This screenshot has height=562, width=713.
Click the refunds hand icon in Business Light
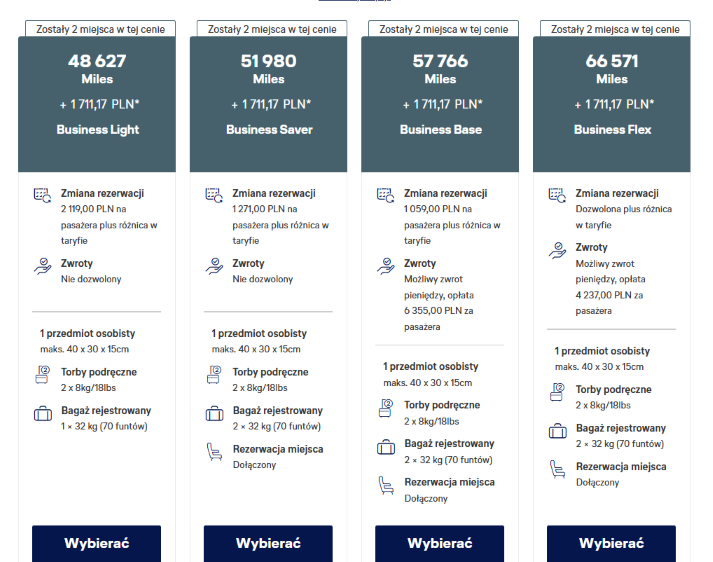(42, 266)
